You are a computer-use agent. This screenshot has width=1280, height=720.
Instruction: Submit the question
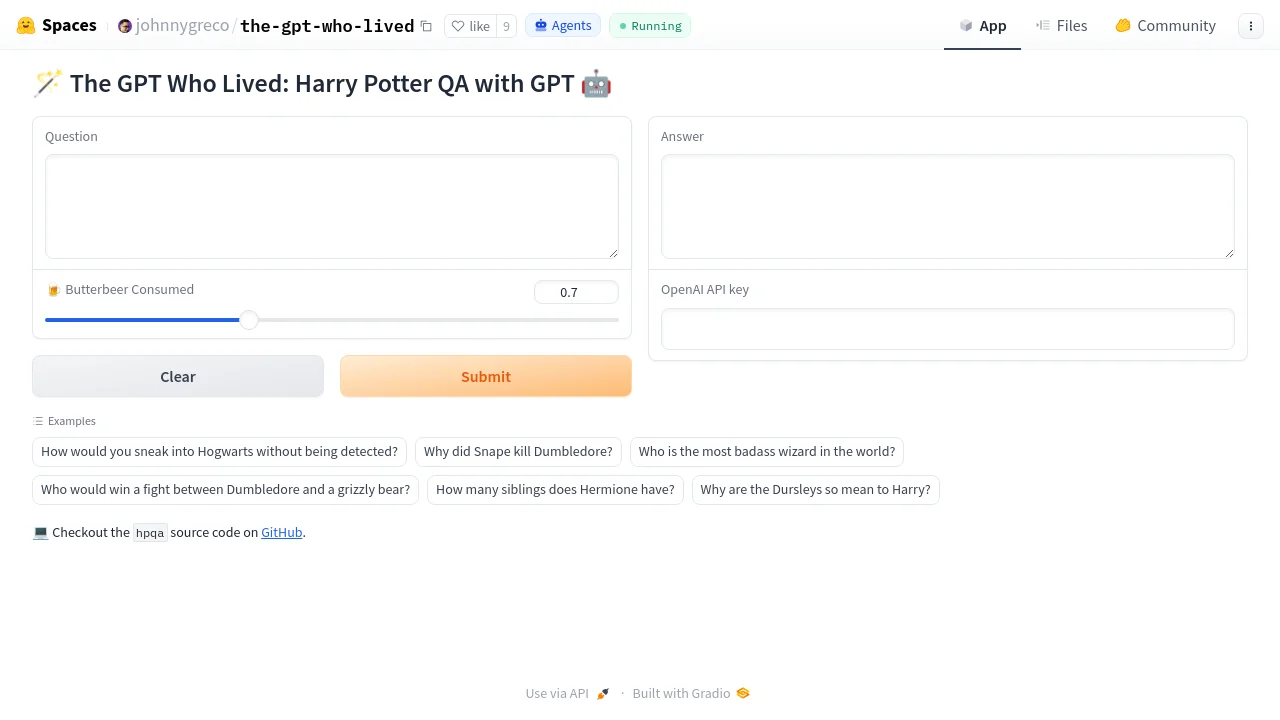486,376
